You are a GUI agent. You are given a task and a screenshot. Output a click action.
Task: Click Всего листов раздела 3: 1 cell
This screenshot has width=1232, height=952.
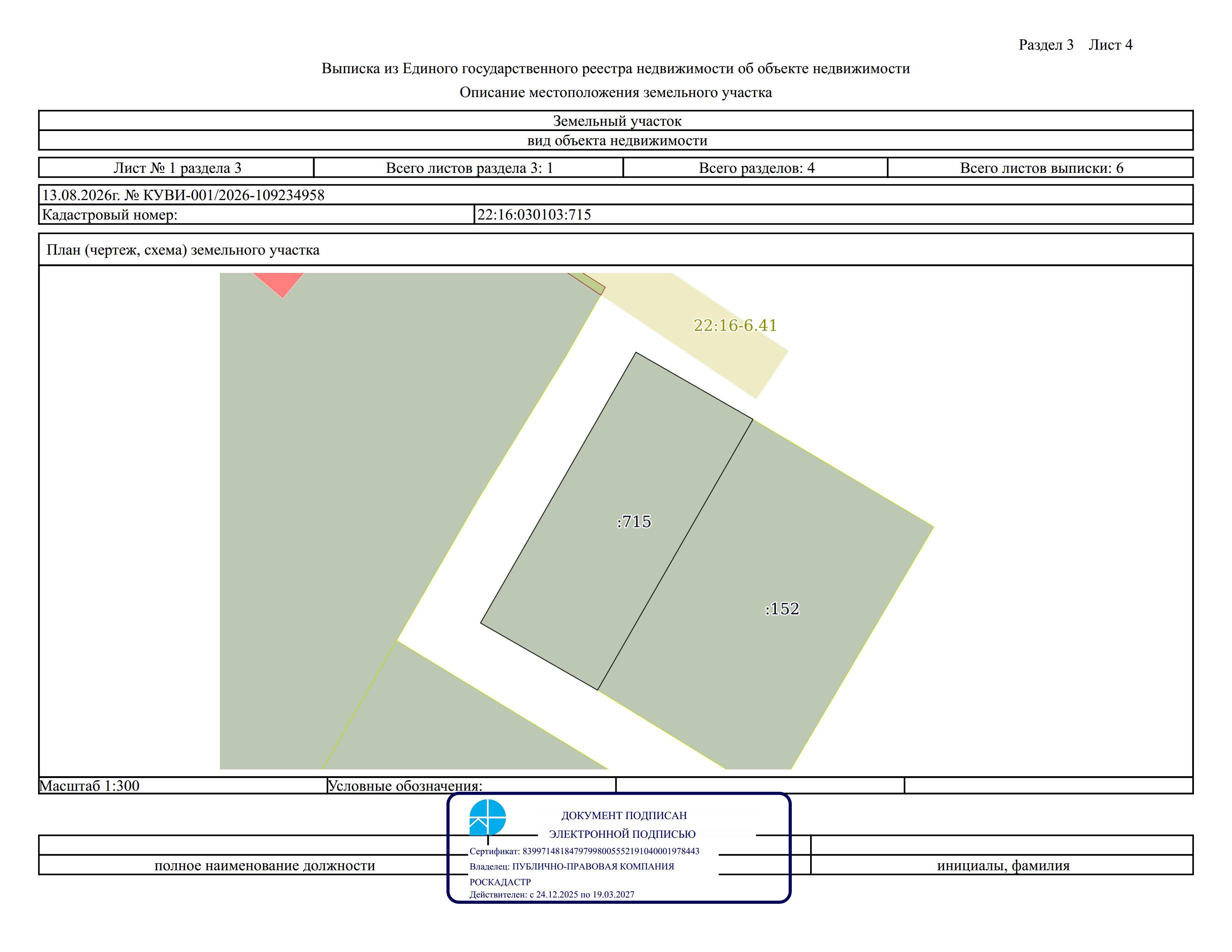[469, 168]
